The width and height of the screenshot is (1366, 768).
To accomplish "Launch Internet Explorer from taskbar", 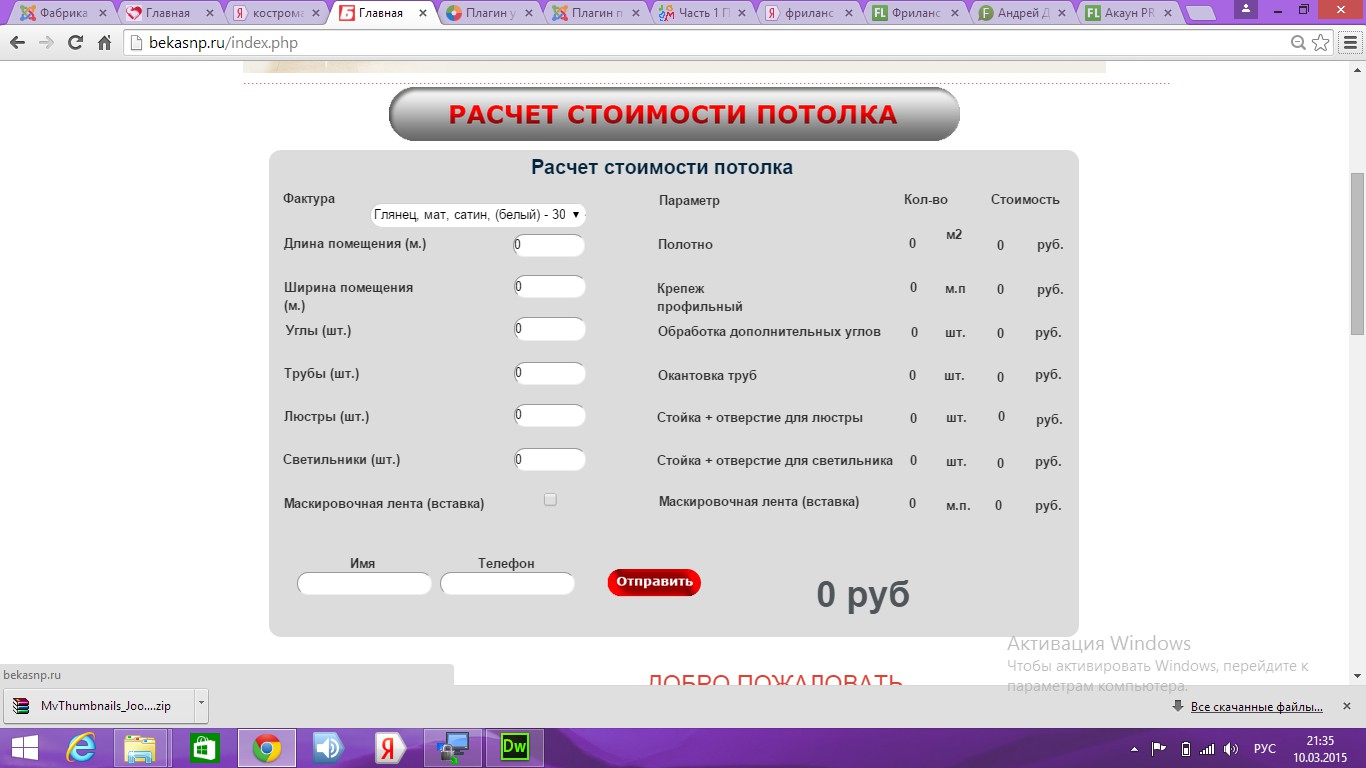I will [82, 748].
